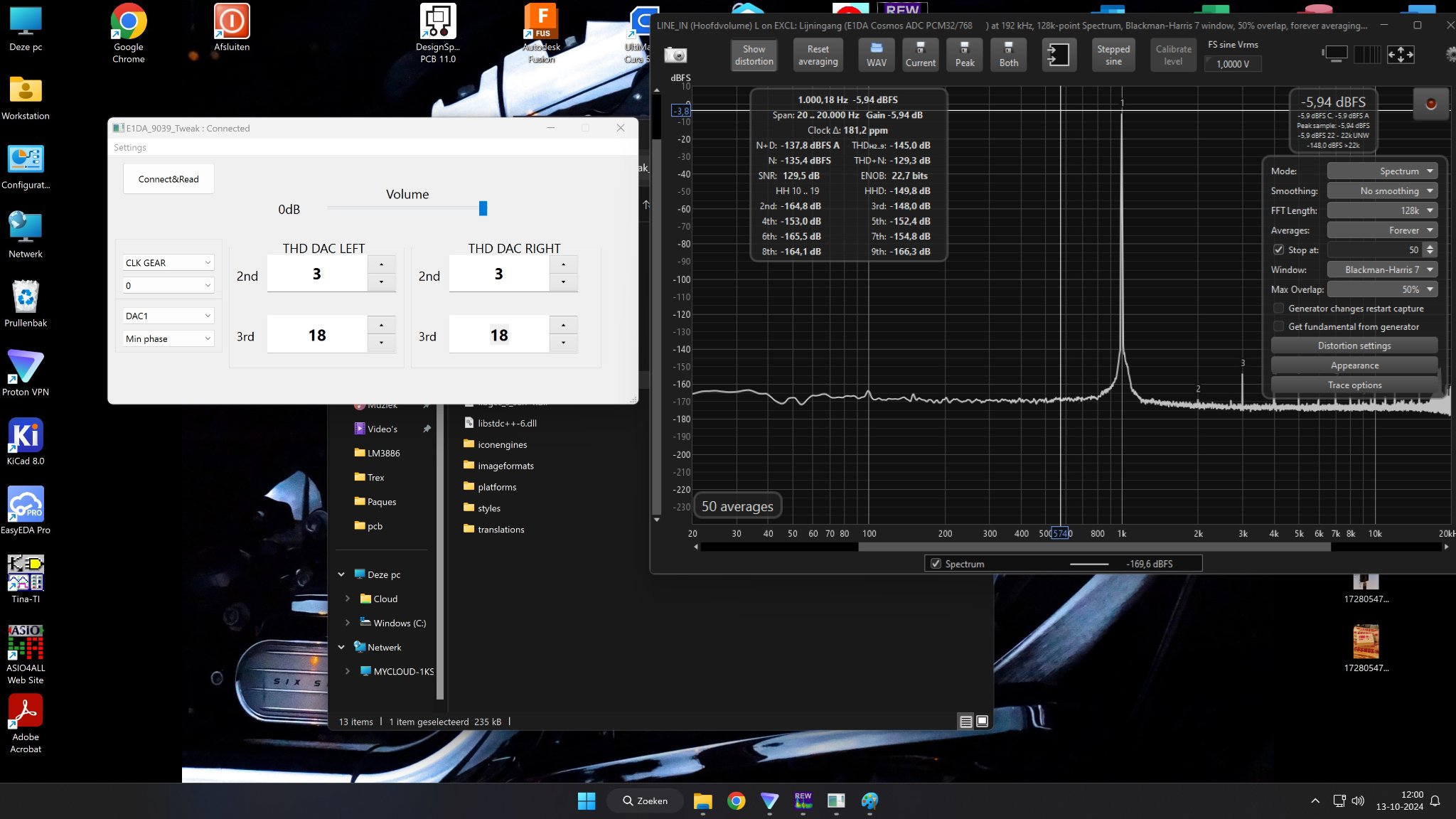Open Max Overlap dropdown 50%
Viewport: 1456px width, 819px height.
(x=1382, y=289)
